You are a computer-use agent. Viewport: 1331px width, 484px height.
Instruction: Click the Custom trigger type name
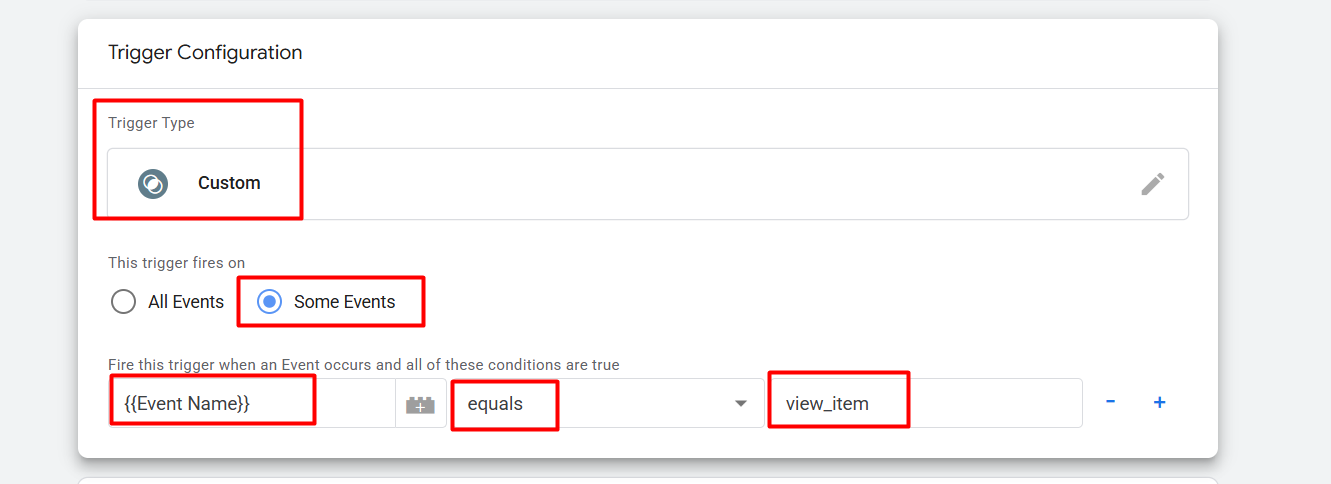pos(229,184)
